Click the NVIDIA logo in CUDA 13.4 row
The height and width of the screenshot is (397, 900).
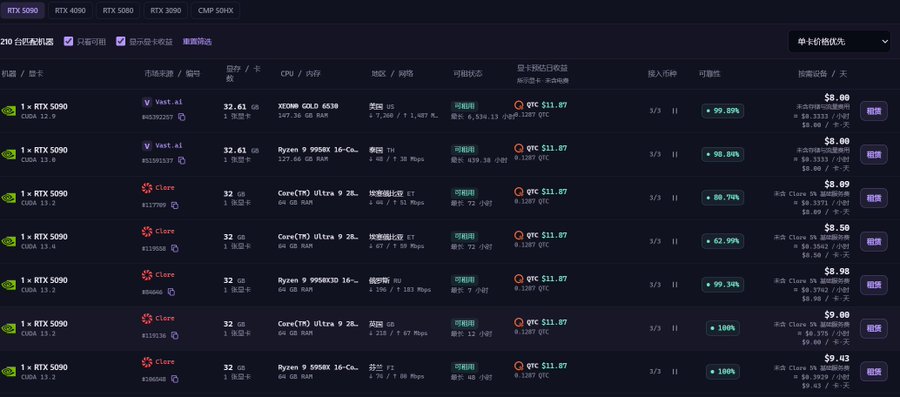coord(9,241)
